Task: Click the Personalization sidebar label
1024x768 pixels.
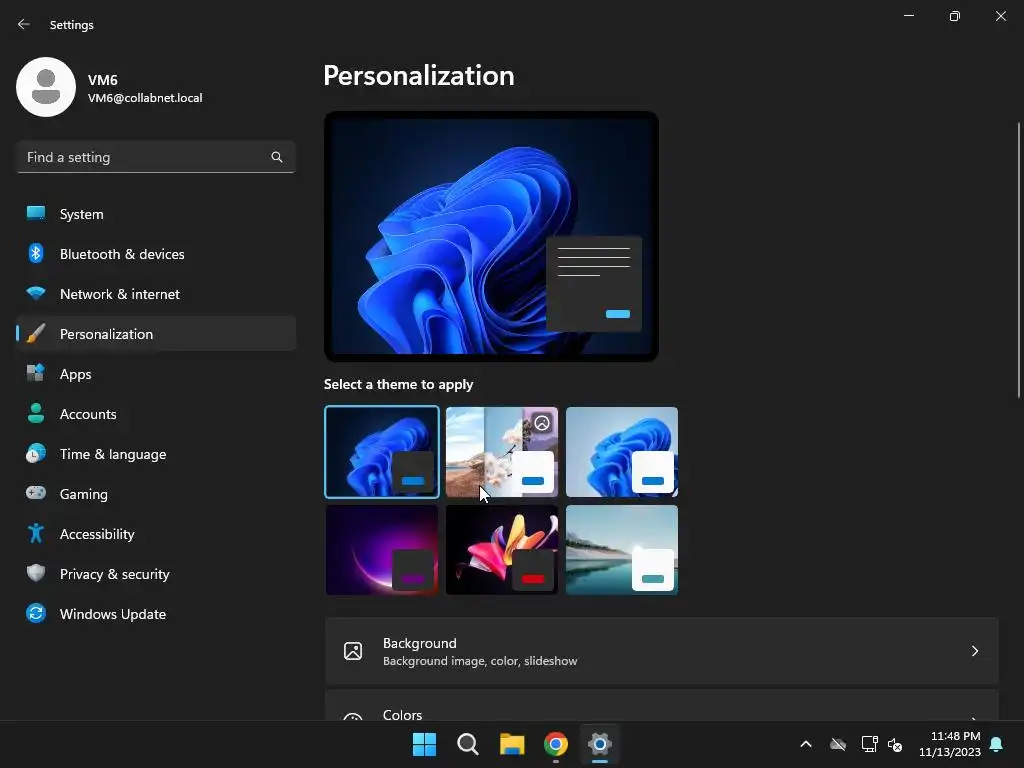Action: [x=106, y=334]
